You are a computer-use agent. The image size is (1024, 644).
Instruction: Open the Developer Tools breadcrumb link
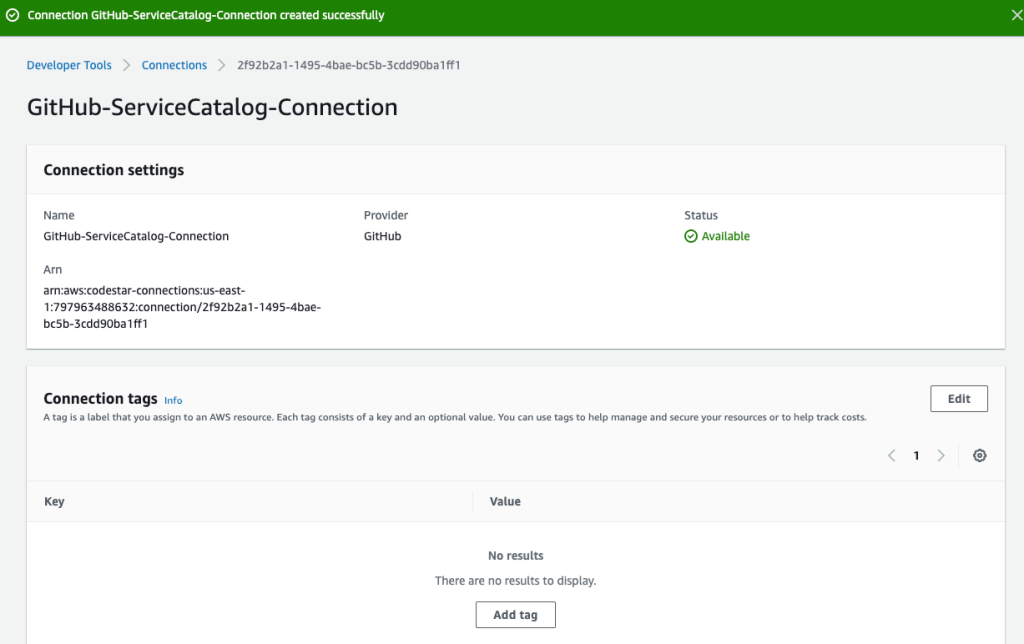coord(68,65)
